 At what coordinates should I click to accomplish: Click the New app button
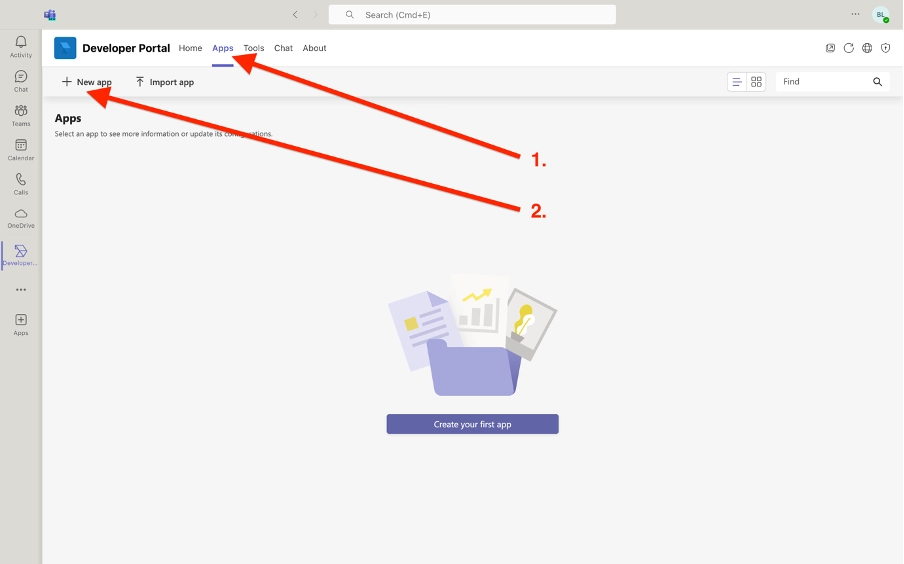pos(86,82)
